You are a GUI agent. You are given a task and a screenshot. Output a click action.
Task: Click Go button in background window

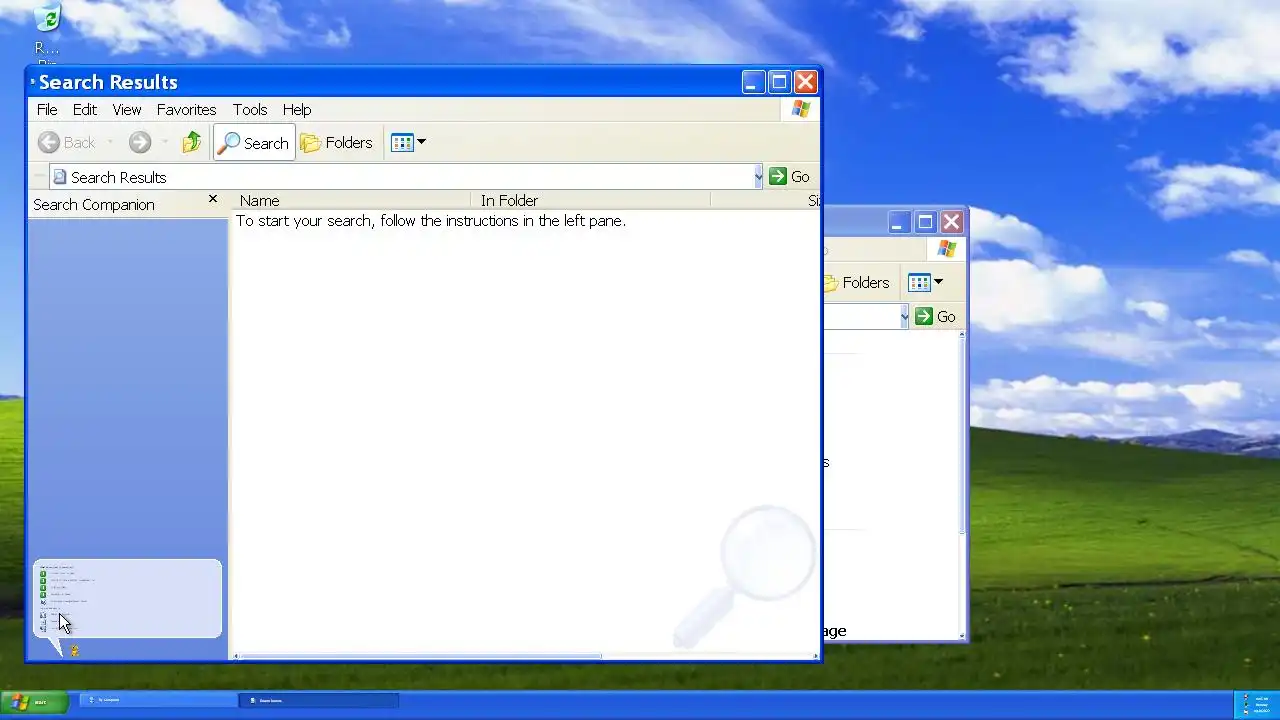(x=936, y=317)
